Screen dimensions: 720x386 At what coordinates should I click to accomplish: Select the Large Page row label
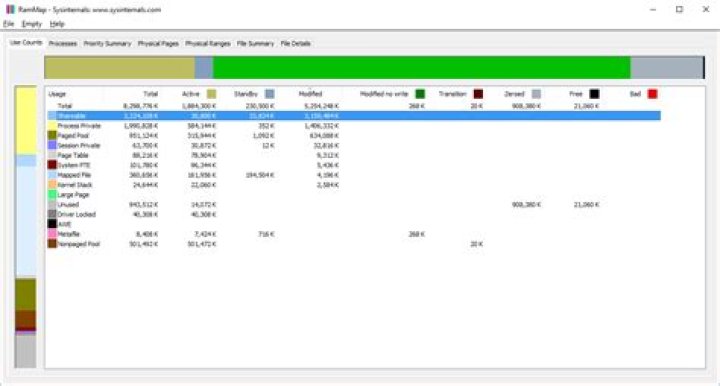click(73, 195)
